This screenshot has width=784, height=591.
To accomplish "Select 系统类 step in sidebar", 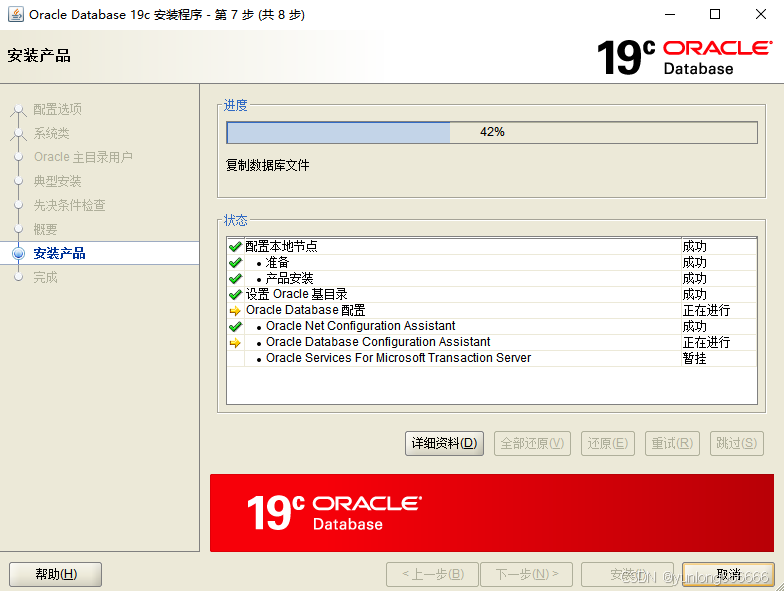I will click(52, 133).
